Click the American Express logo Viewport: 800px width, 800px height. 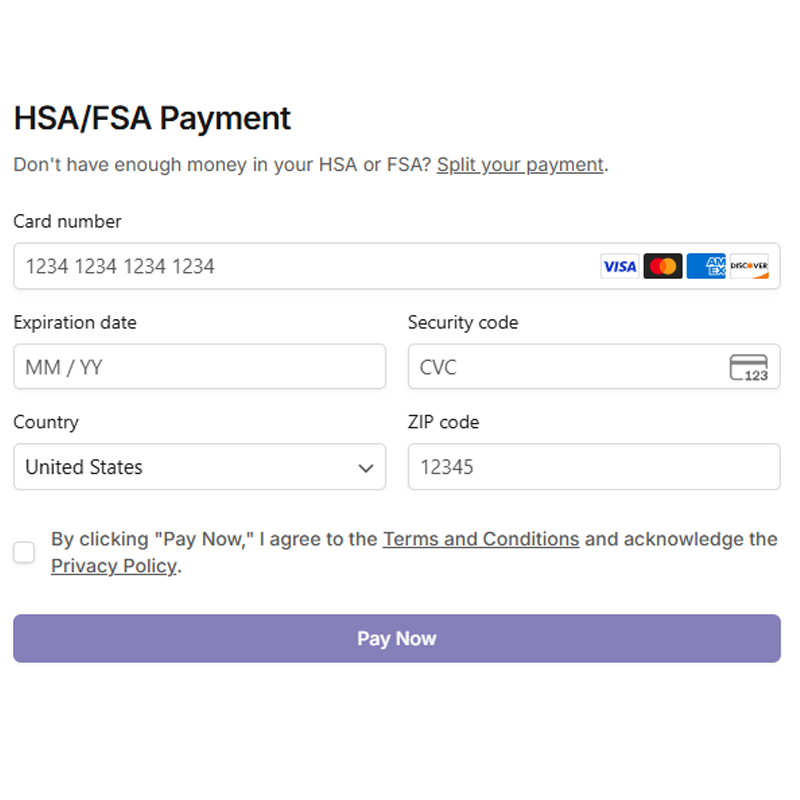[706, 266]
